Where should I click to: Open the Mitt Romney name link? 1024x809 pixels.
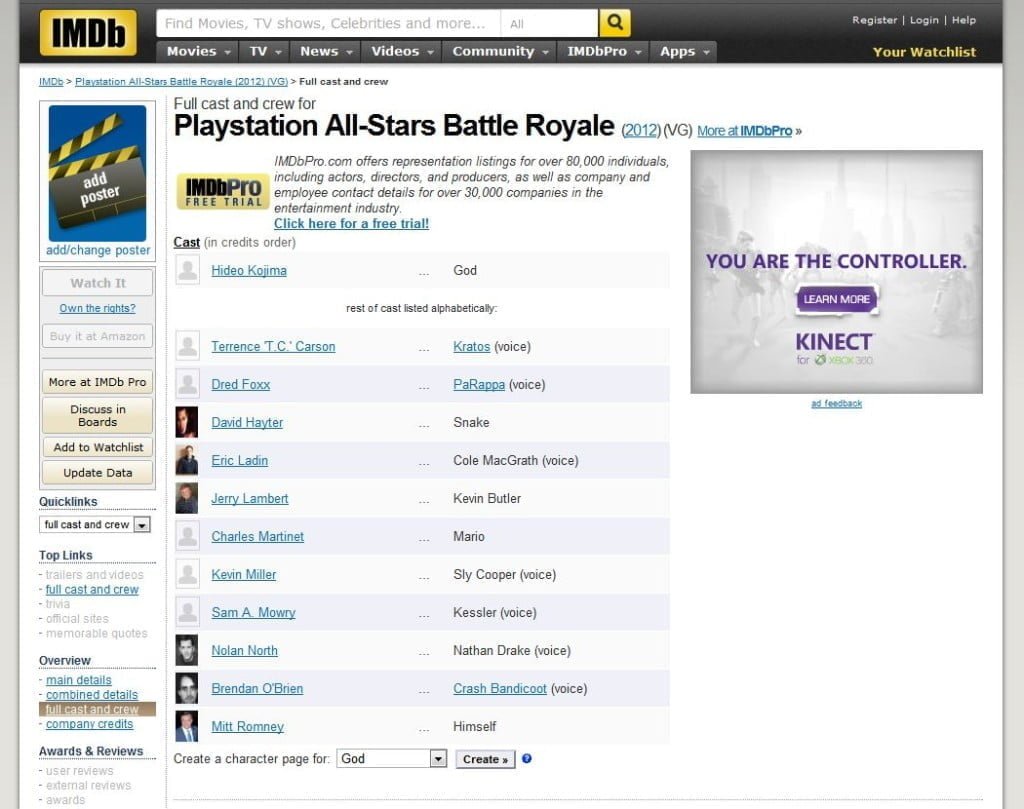pos(248,727)
